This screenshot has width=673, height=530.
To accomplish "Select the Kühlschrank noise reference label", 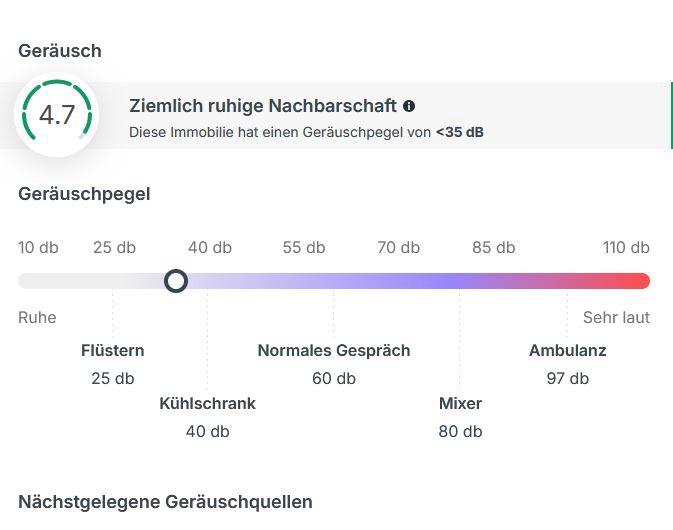I will 207,404.
